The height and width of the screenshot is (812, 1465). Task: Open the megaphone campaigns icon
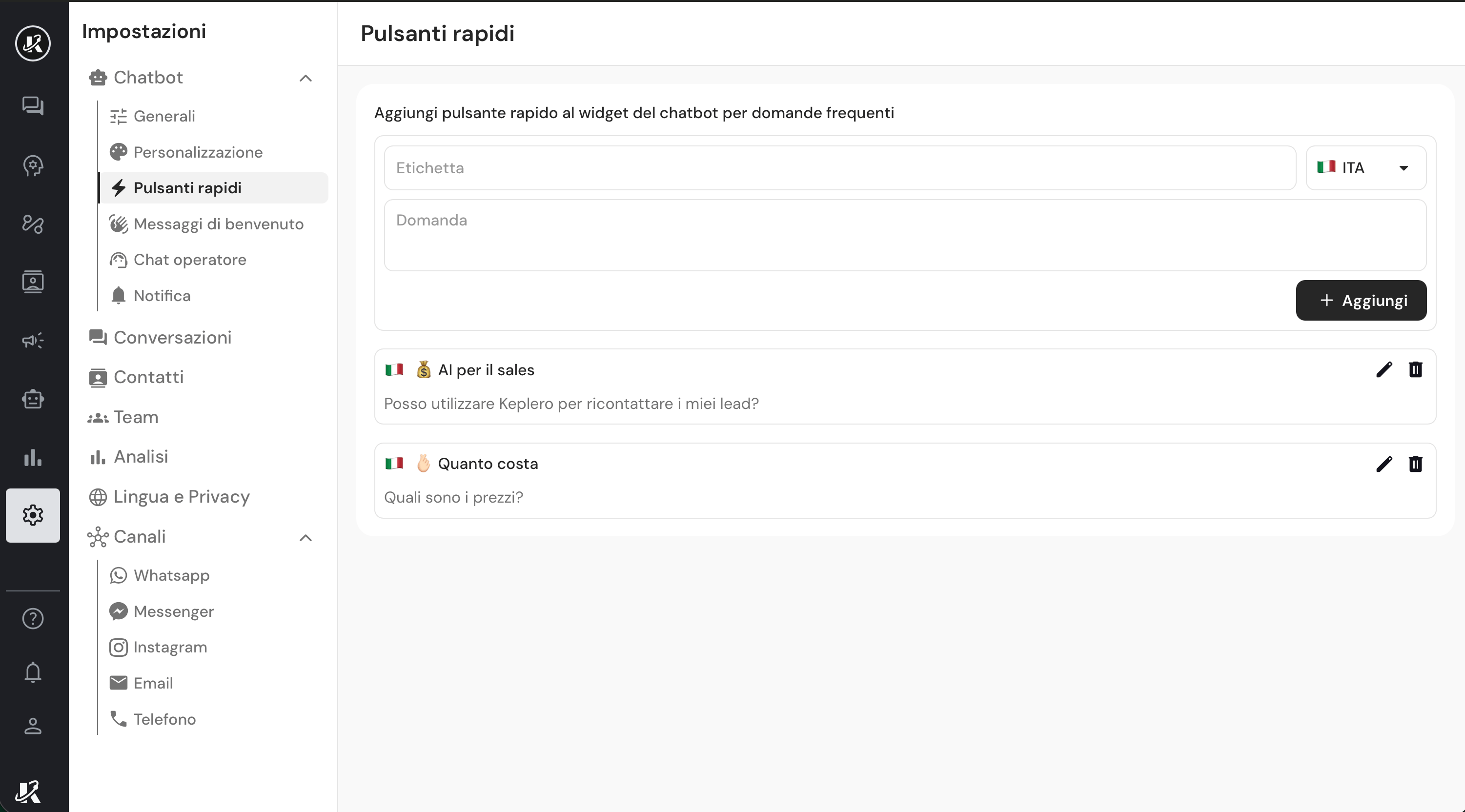(33, 340)
